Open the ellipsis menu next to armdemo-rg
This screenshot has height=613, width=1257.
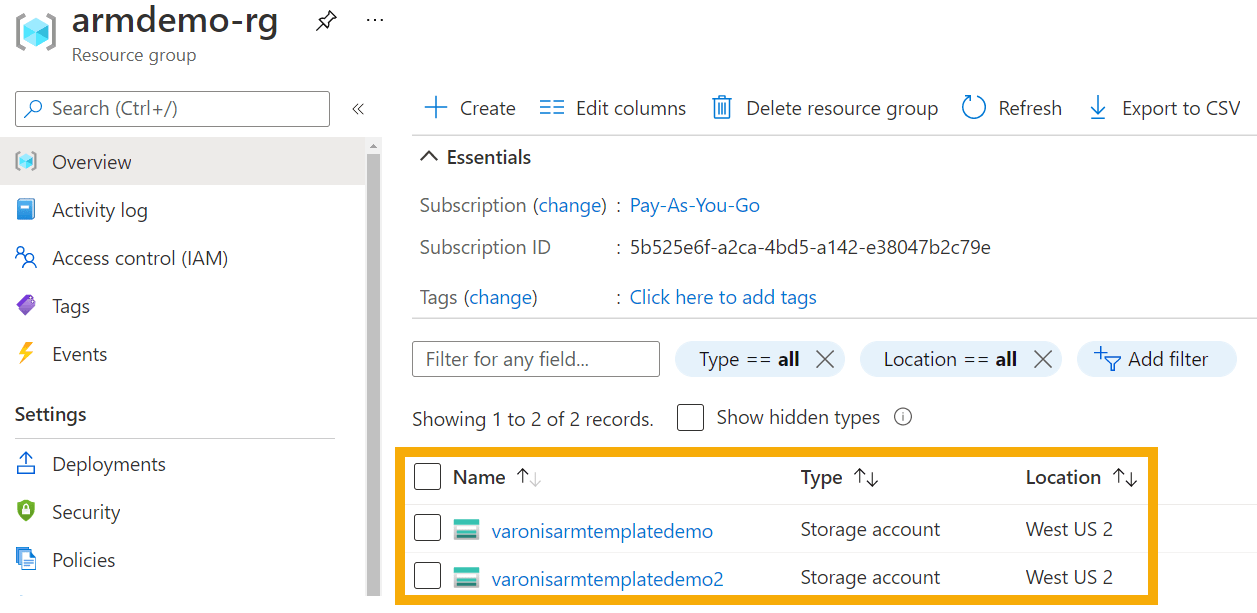(x=374, y=20)
